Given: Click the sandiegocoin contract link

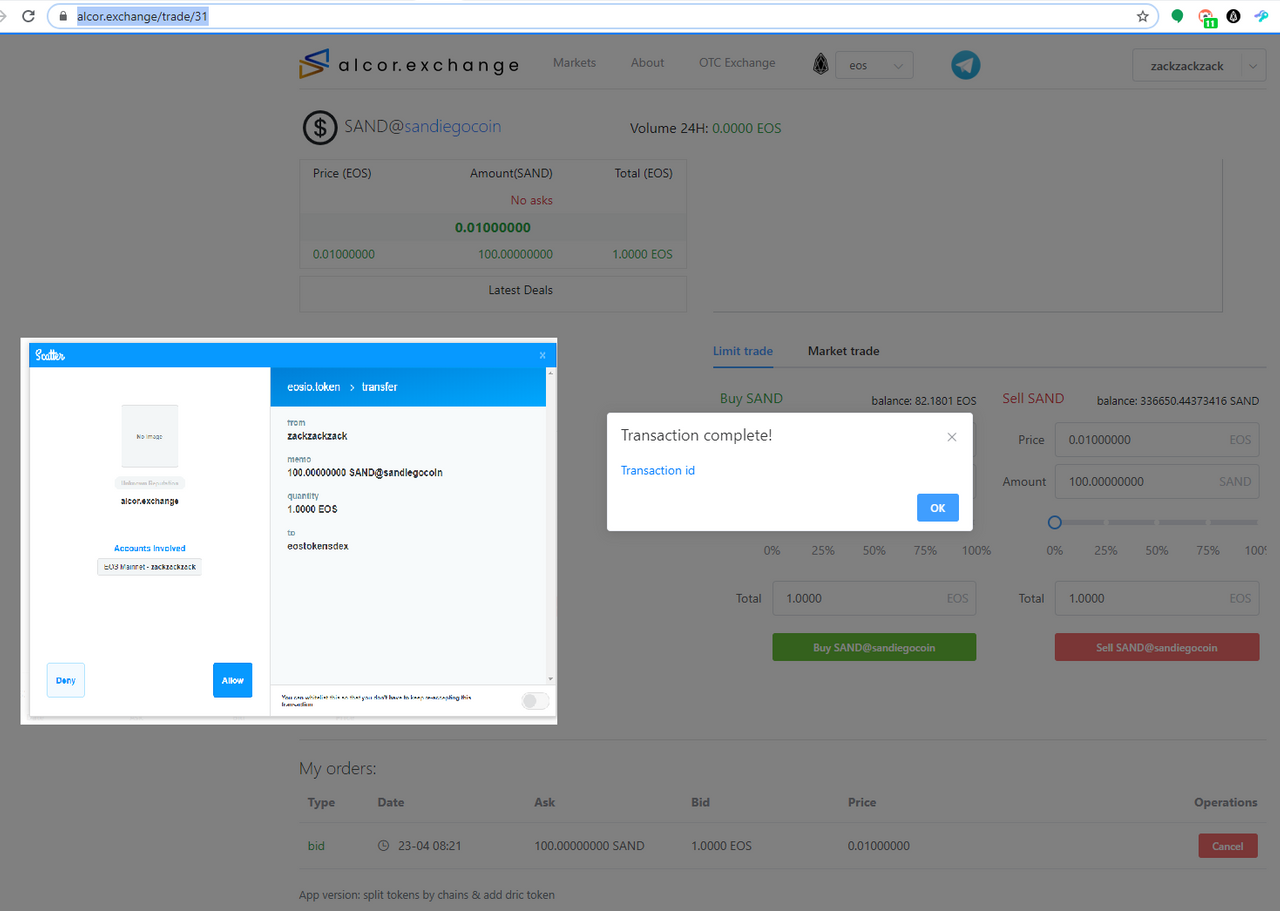Looking at the screenshot, I should pos(453,127).
